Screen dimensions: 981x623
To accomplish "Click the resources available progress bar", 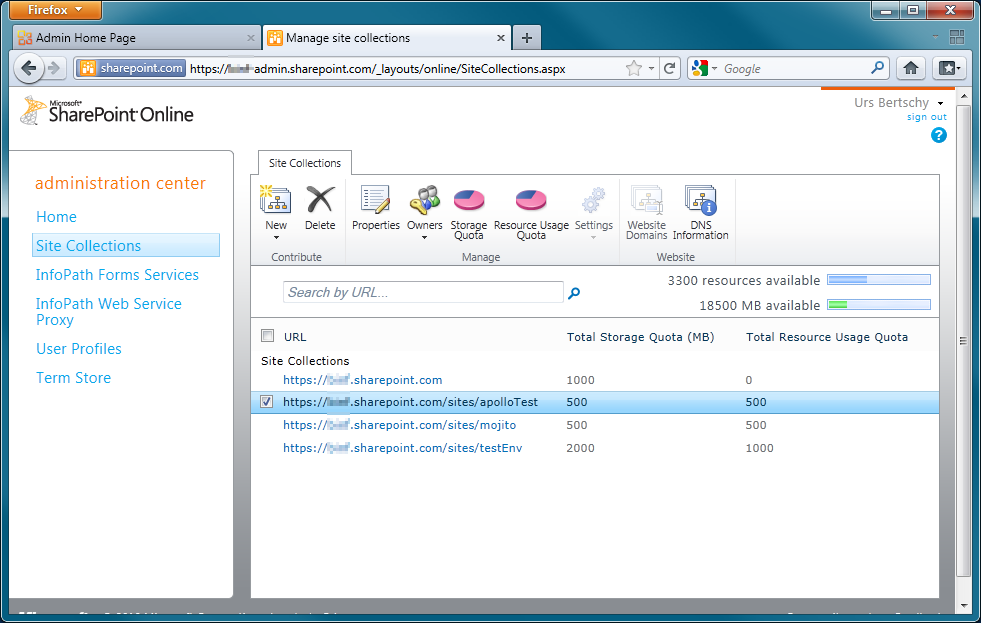I will [878, 280].
